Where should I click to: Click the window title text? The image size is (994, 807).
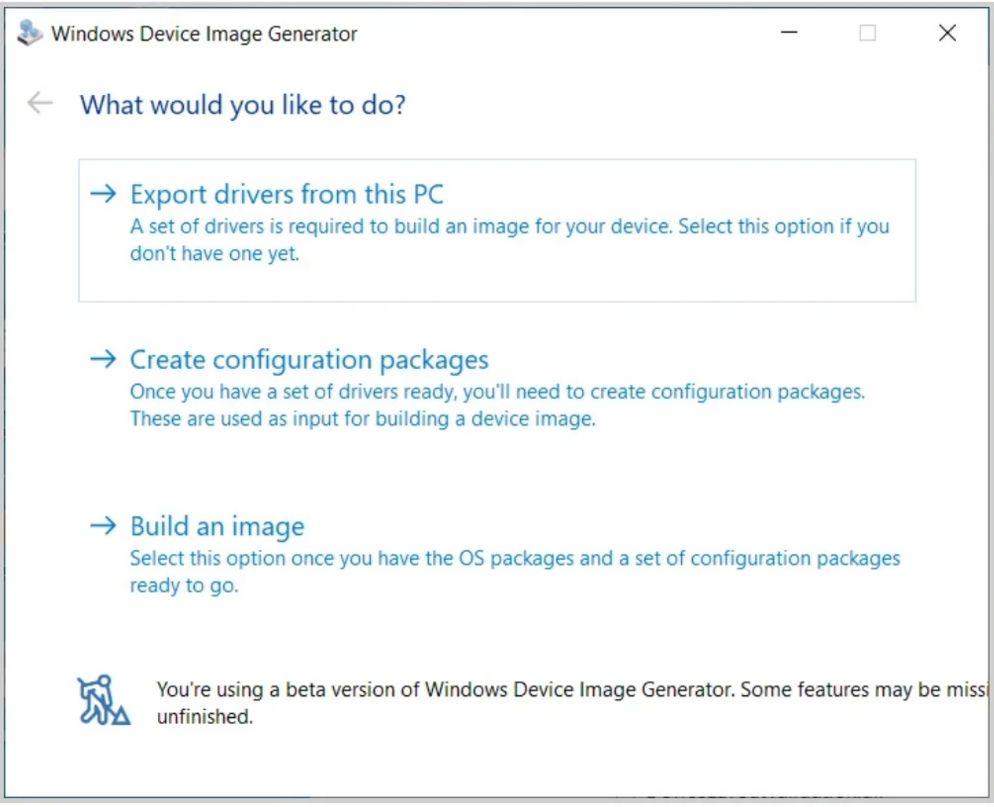coord(204,34)
